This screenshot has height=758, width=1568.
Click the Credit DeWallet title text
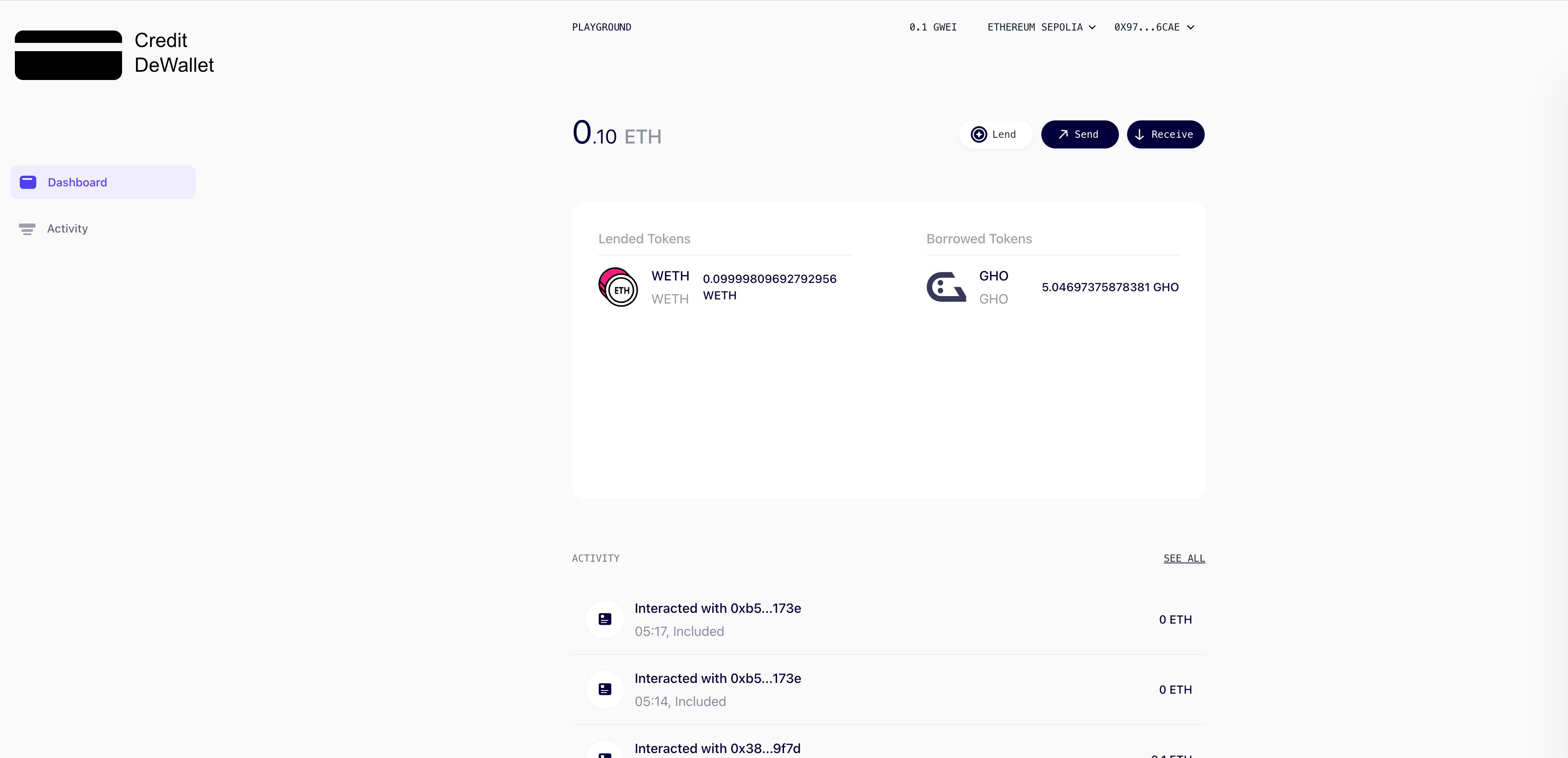174,52
